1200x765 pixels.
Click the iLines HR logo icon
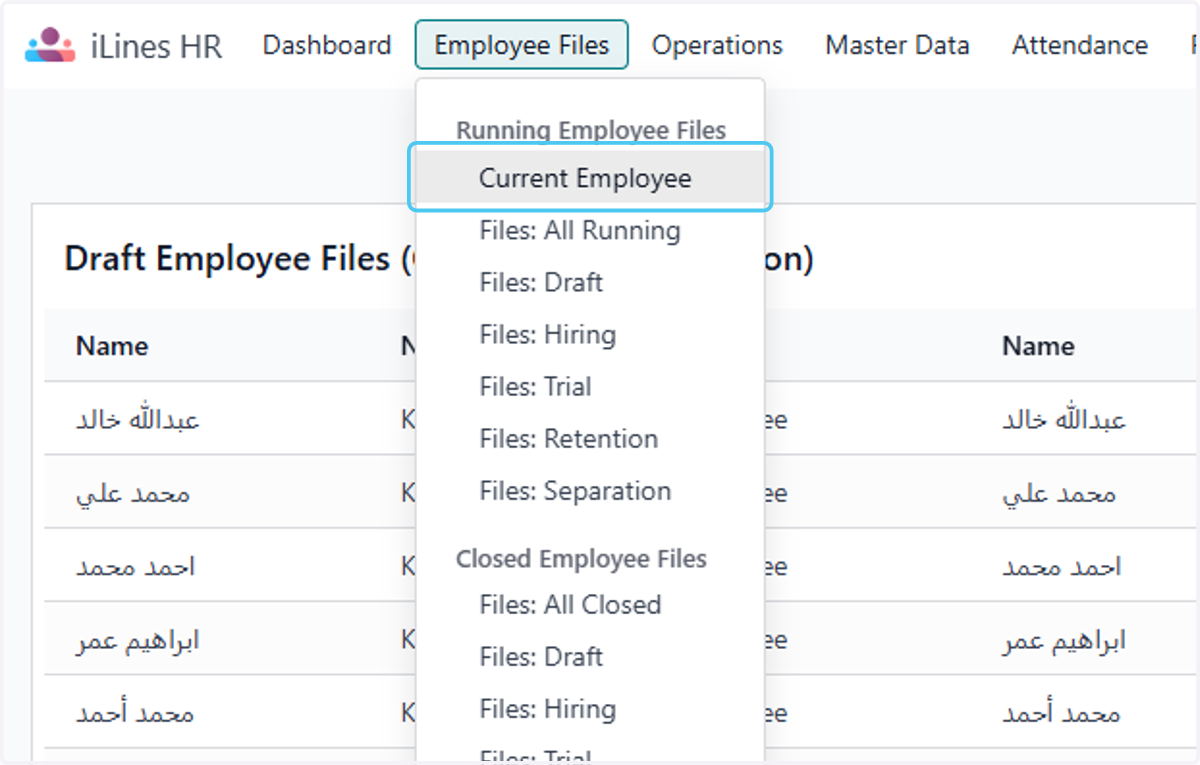pos(50,45)
